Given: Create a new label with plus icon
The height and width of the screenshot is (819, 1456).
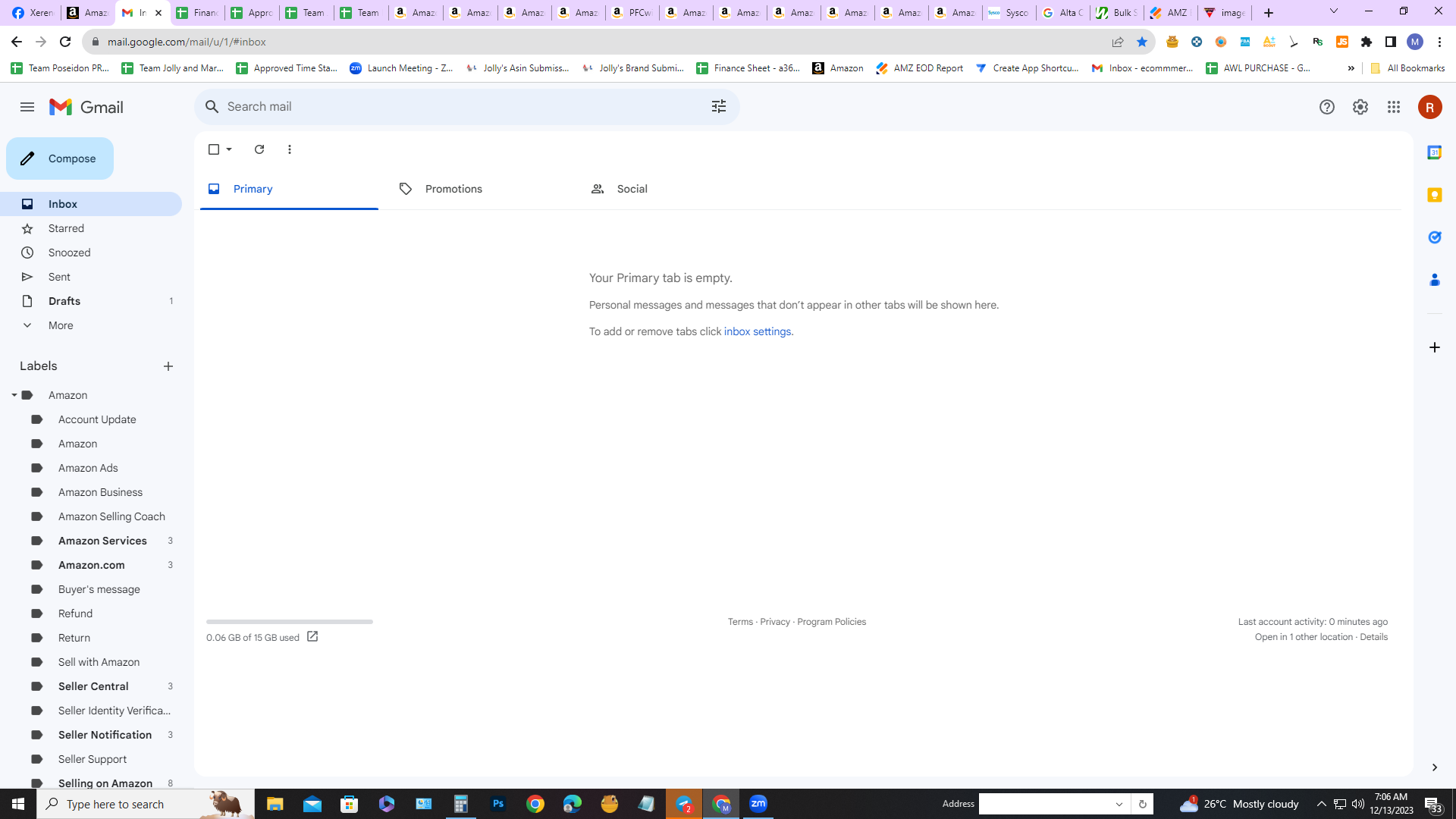Looking at the screenshot, I should [x=168, y=366].
